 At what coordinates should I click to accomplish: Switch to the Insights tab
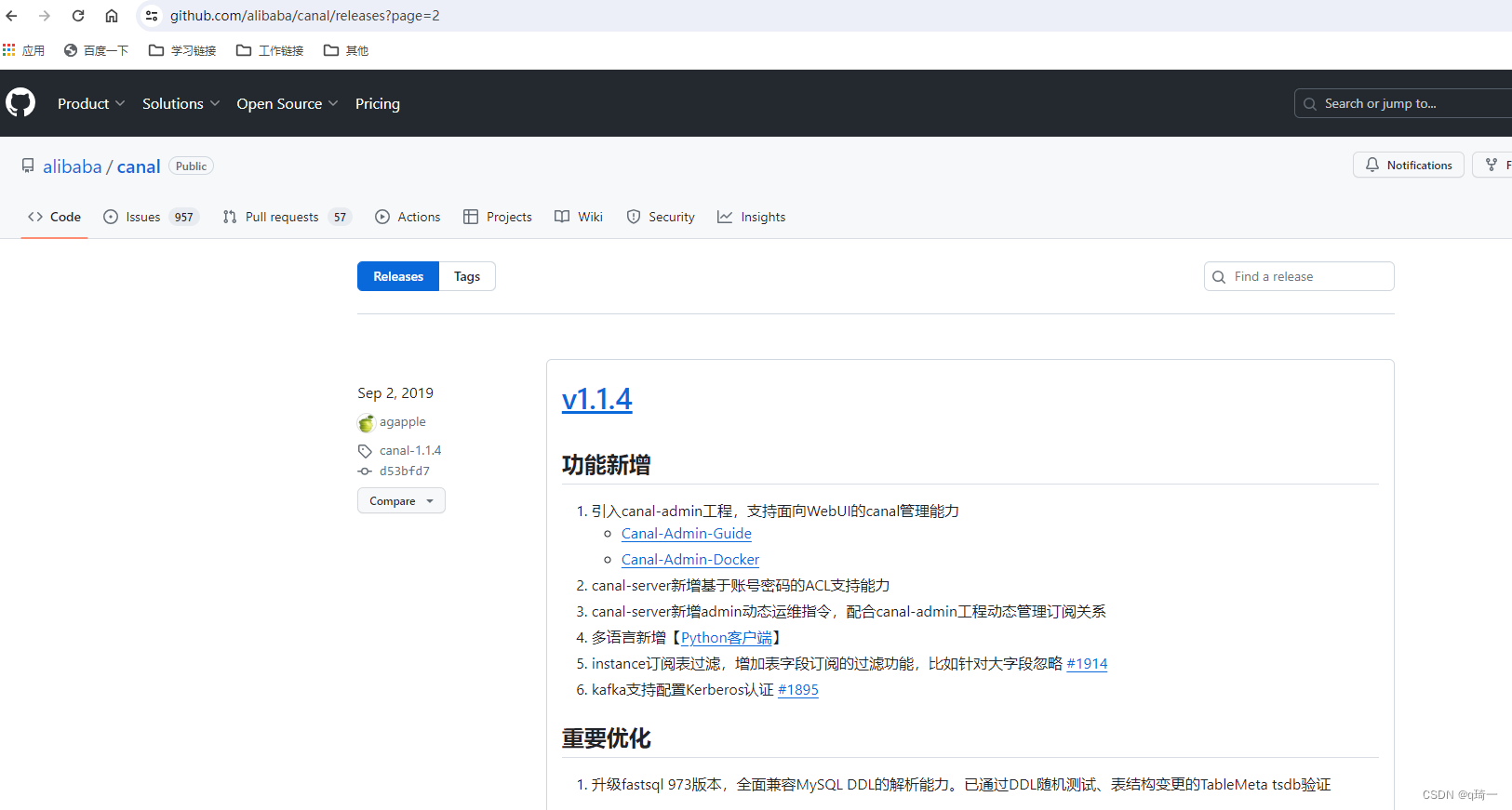pyautogui.click(x=752, y=217)
